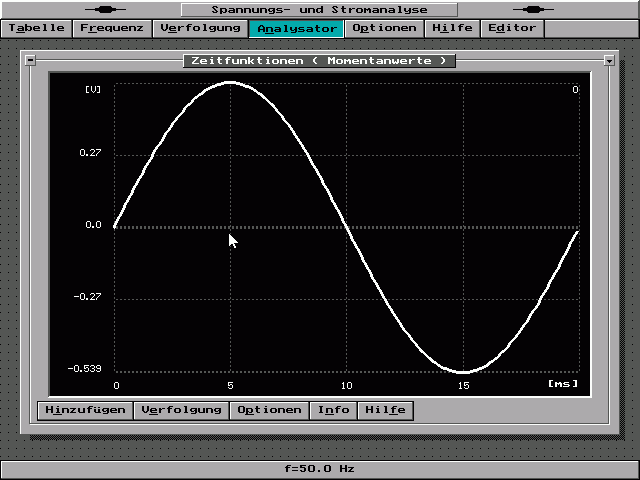640x480 pixels.
Task: Expand the window's top-right arrow button
Action: [609, 61]
